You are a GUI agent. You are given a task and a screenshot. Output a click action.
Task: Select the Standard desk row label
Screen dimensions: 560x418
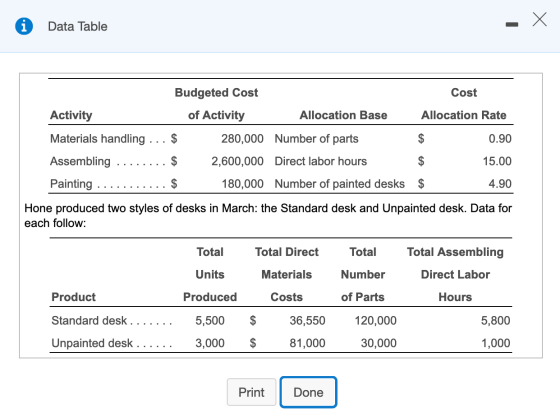(89, 320)
